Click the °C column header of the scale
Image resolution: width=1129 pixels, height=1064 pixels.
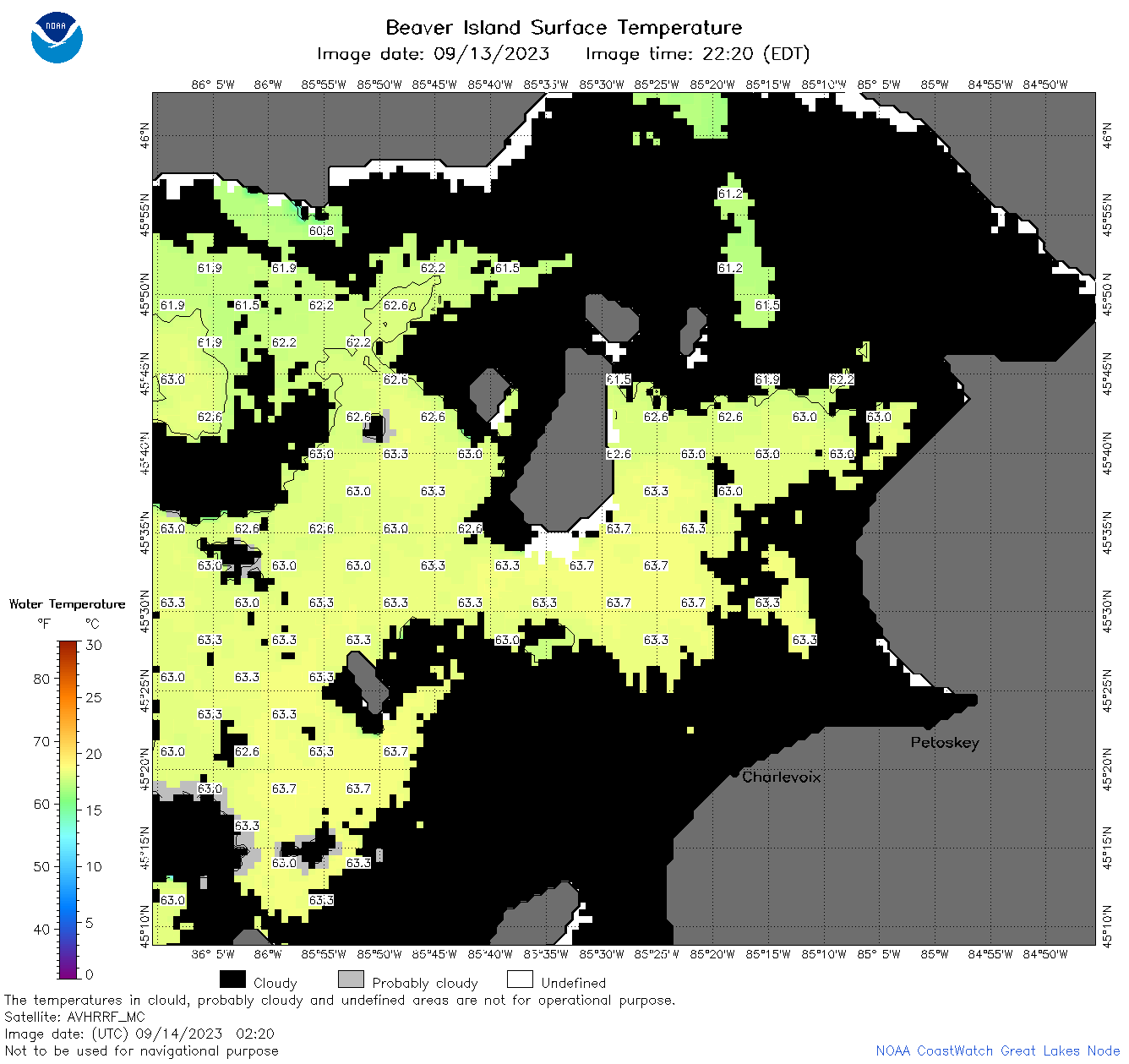(x=92, y=624)
